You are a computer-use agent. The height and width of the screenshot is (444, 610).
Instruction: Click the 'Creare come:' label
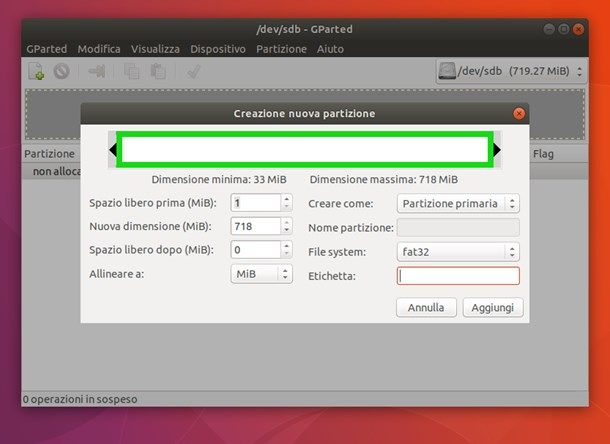340,204
